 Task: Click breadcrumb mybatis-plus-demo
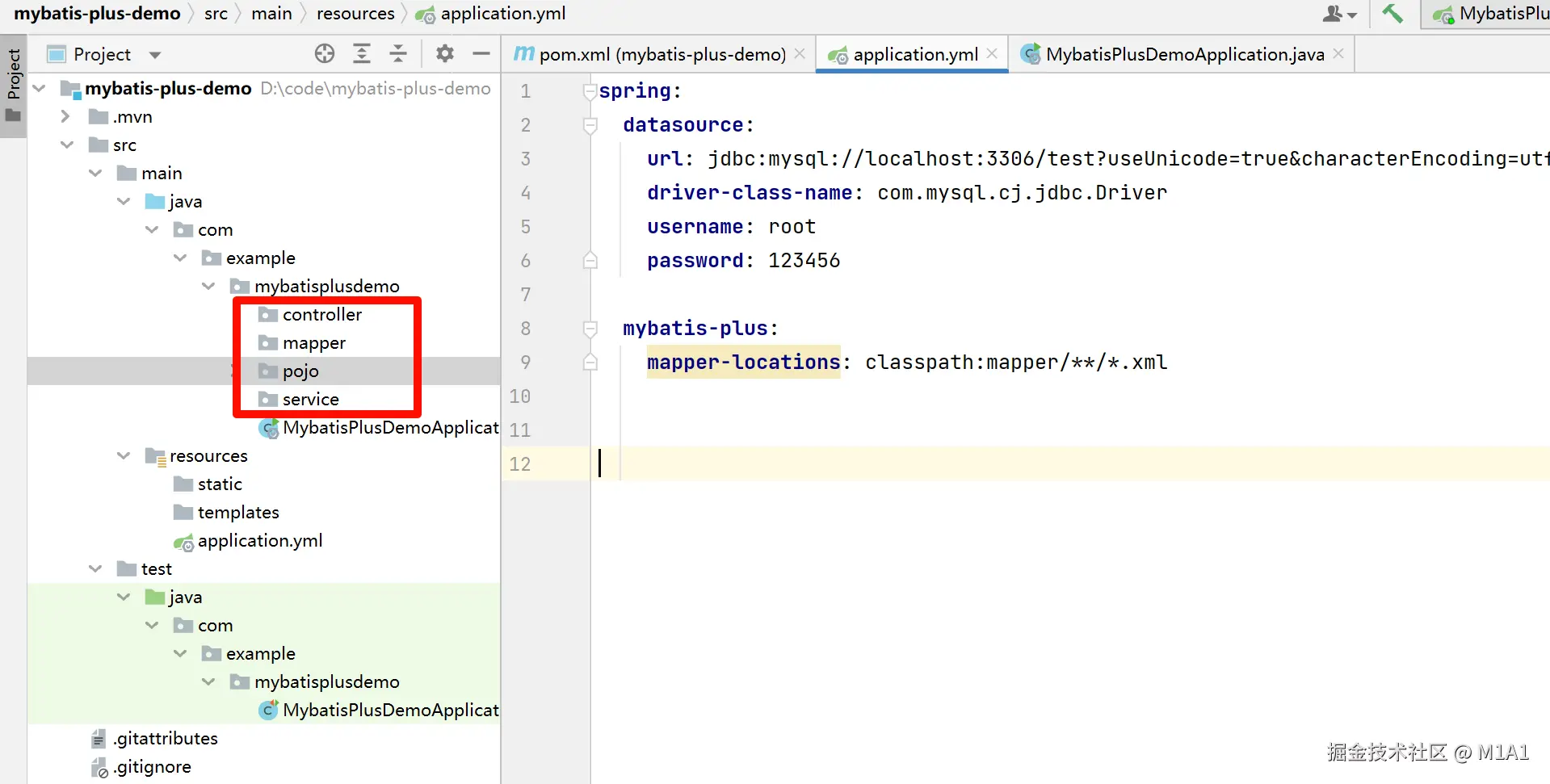(97, 13)
